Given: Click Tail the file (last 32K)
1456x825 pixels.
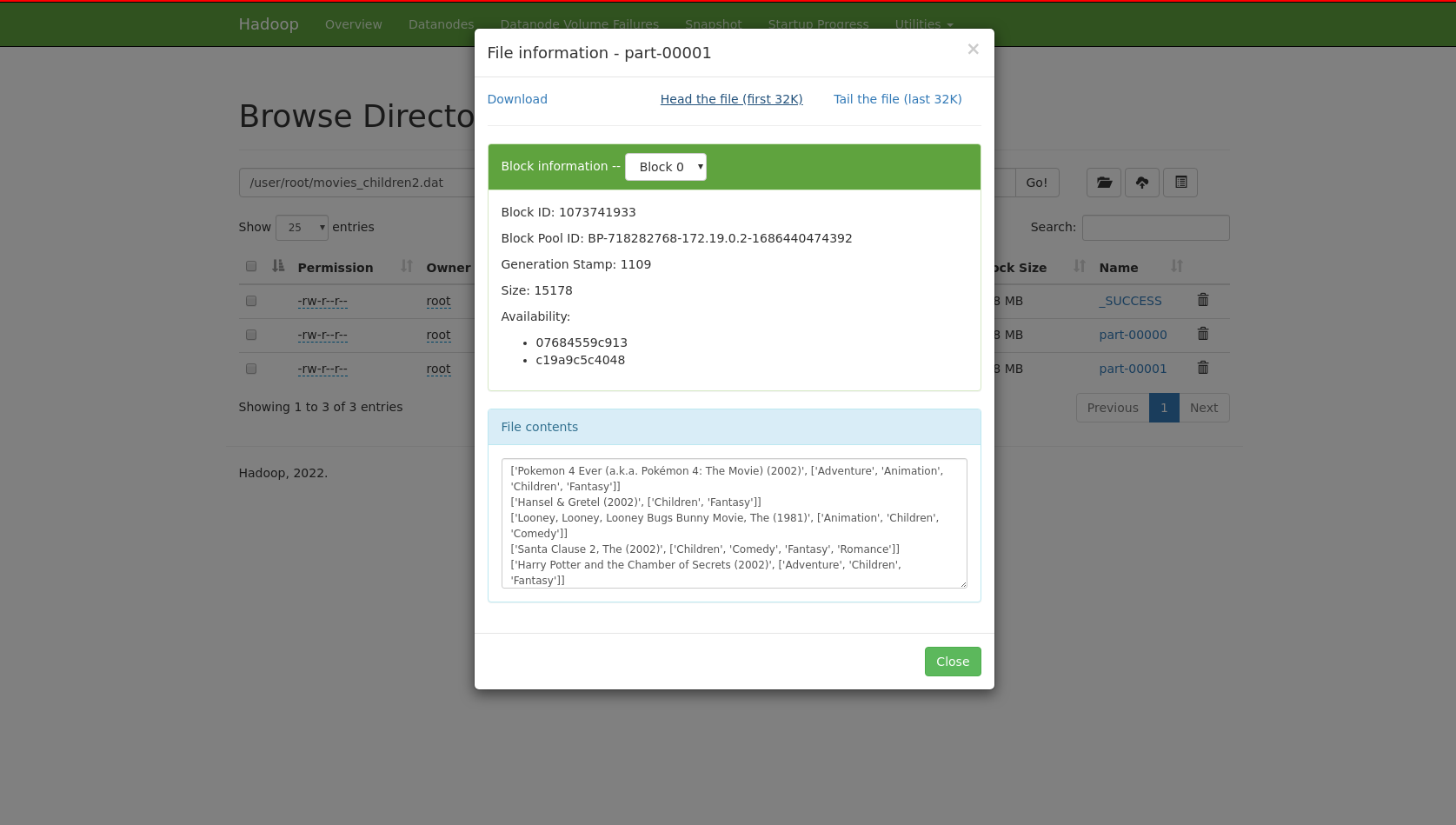Looking at the screenshot, I should pyautogui.click(x=898, y=99).
